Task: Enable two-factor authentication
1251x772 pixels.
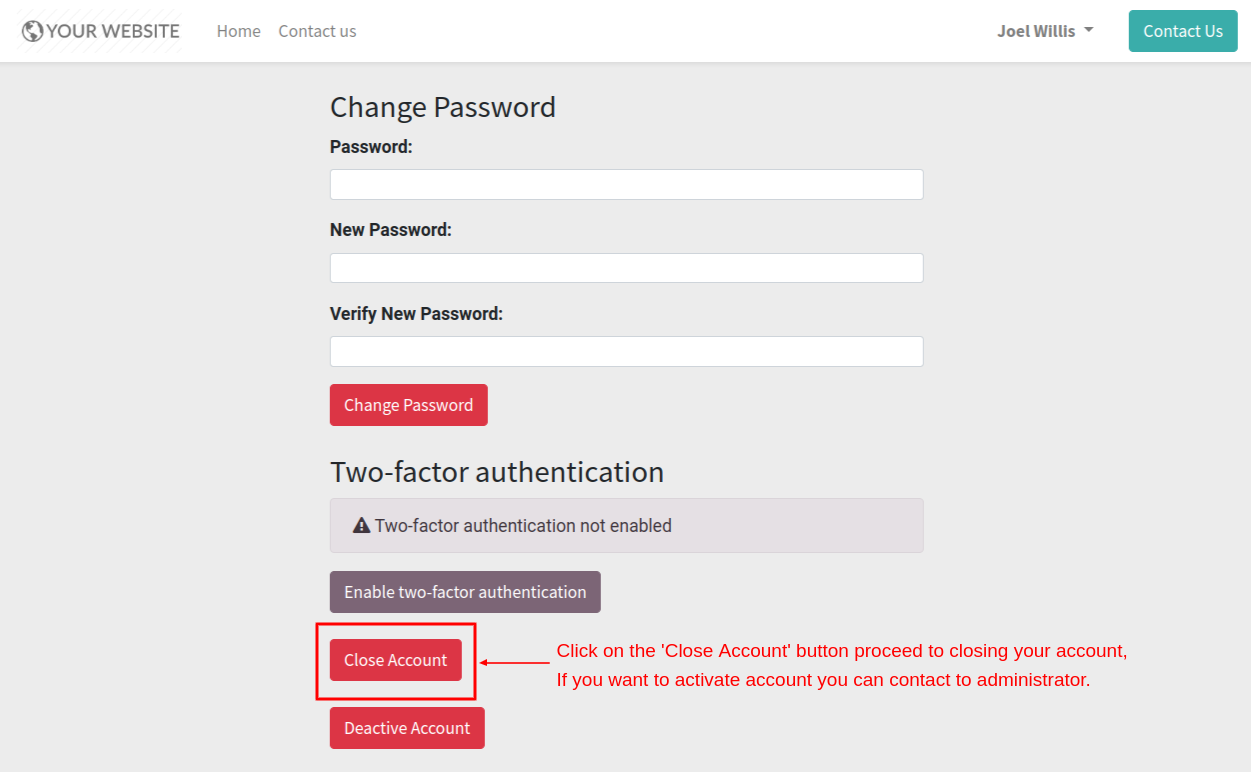Action: pos(465,592)
